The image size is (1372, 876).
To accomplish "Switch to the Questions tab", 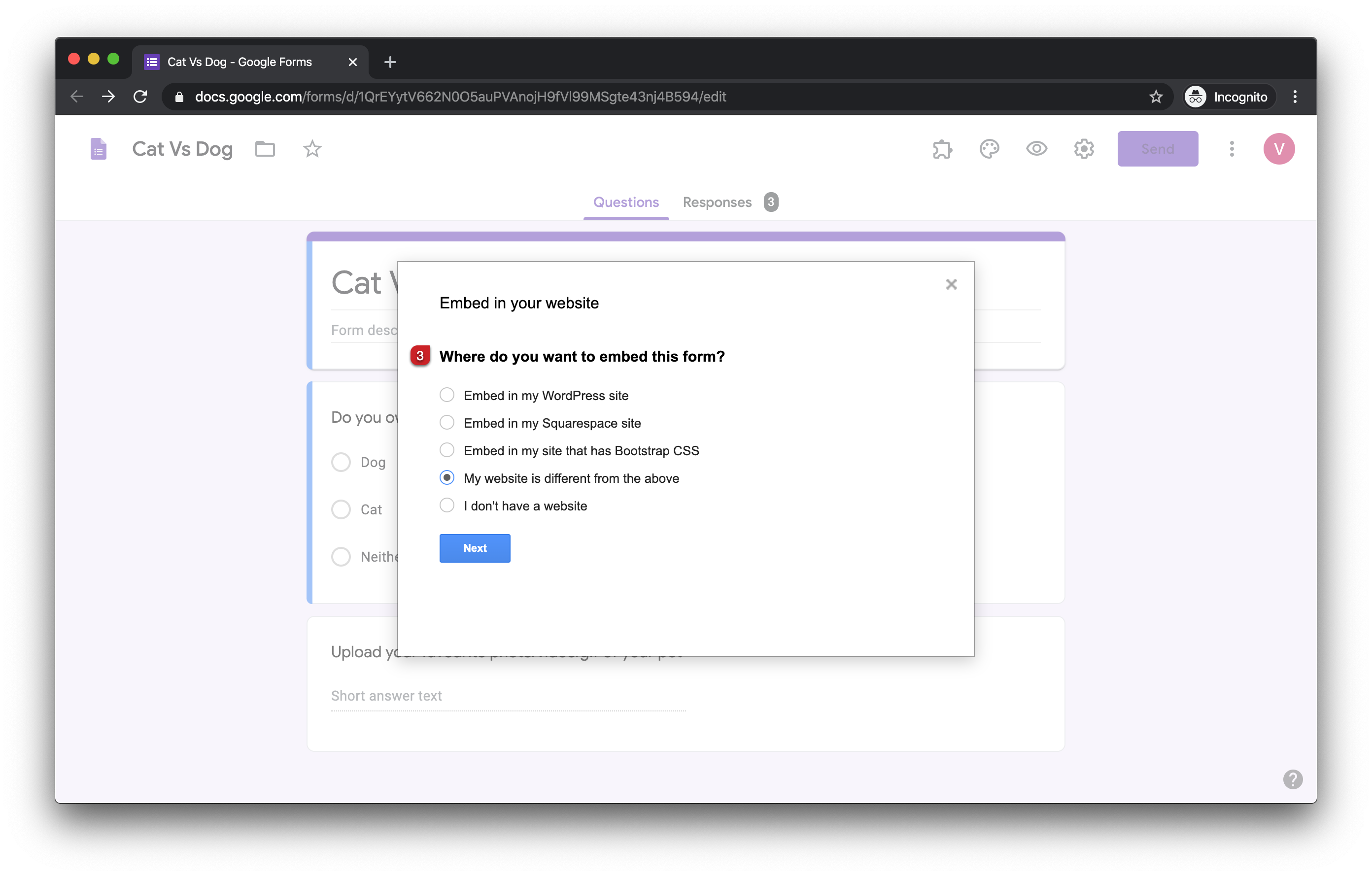I will click(625, 202).
